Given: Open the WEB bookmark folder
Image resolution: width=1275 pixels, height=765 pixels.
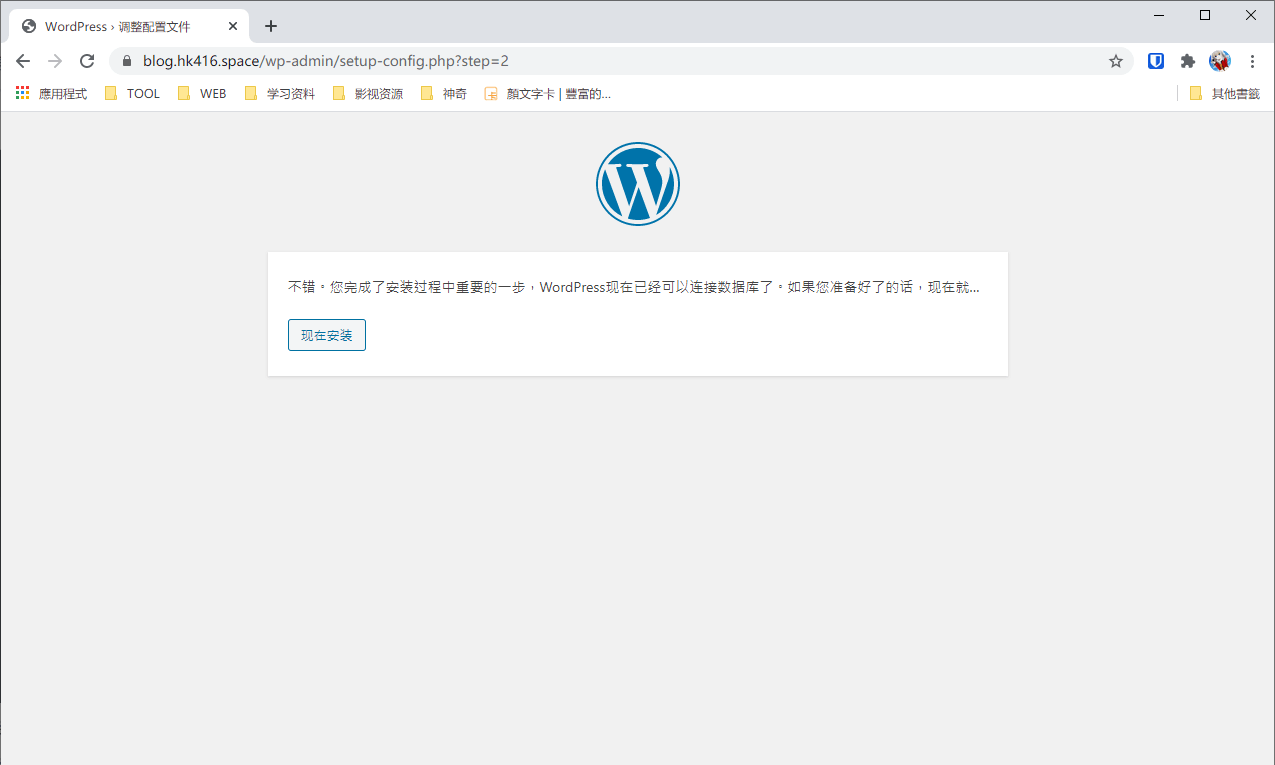Looking at the screenshot, I should click(x=202, y=93).
